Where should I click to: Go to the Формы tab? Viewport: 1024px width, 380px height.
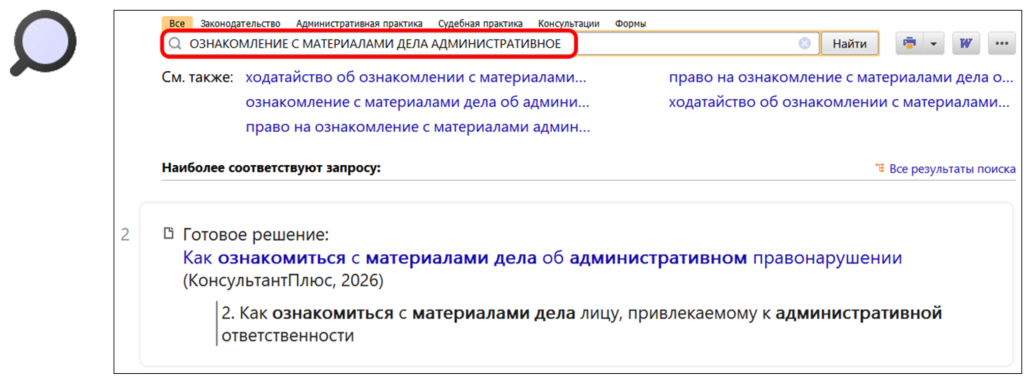pyautogui.click(x=631, y=24)
